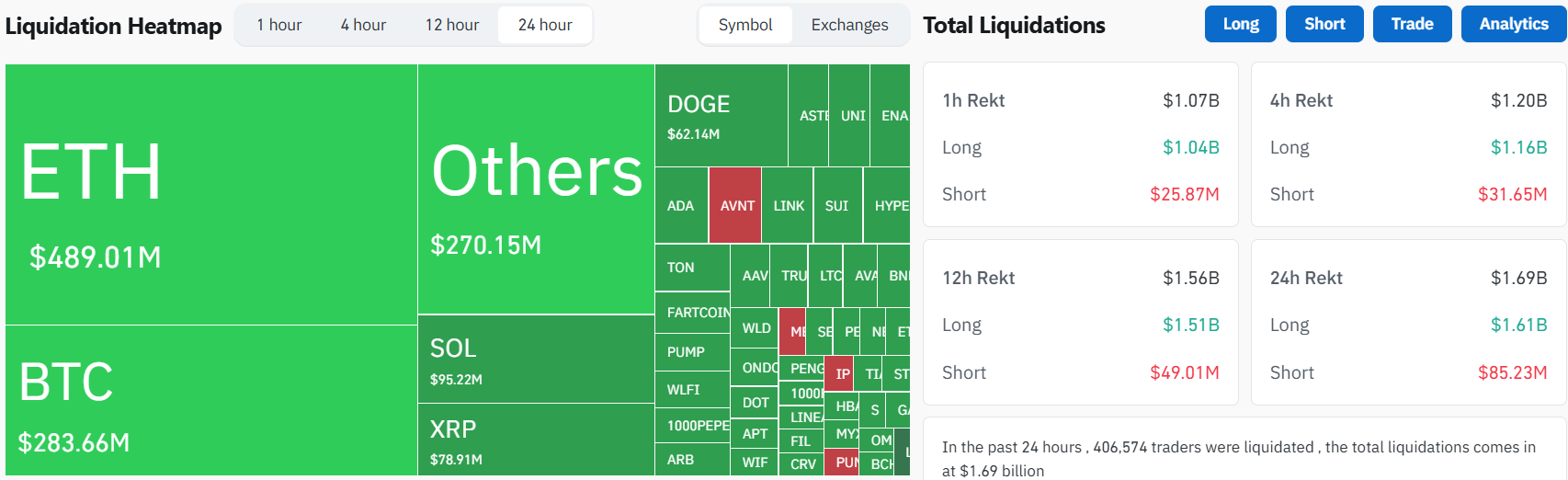The image size is (1568, 480).
Task: Toggle heatmap view to Symbol
Action: (x=745, y=25)
